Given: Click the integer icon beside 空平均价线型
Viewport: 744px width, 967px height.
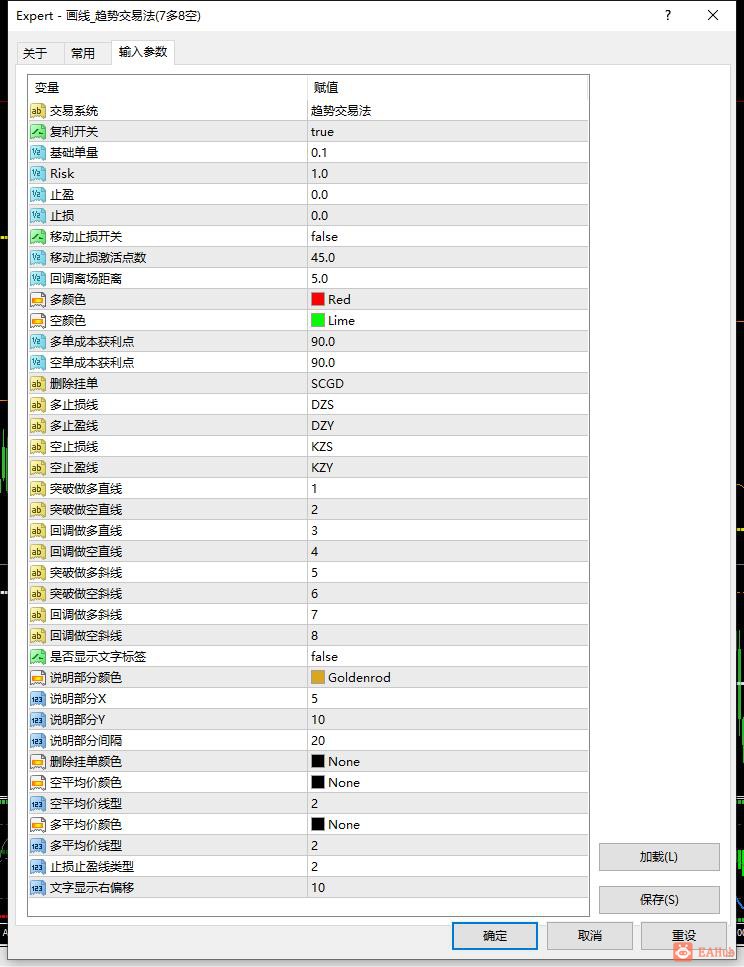Looking at the screenshot, I should (38, 804).
